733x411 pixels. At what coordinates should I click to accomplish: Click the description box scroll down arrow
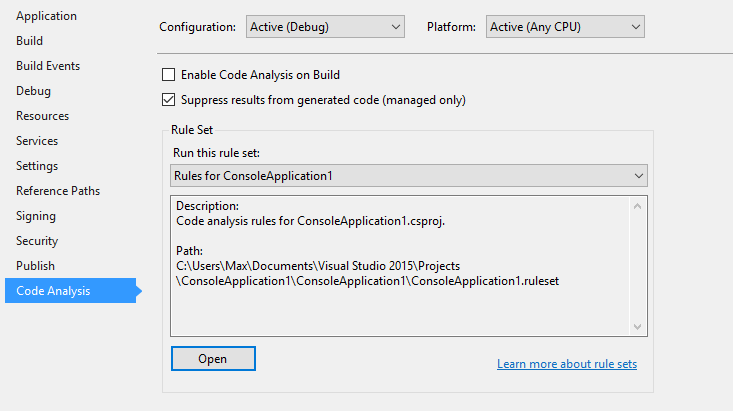[638, 327]
